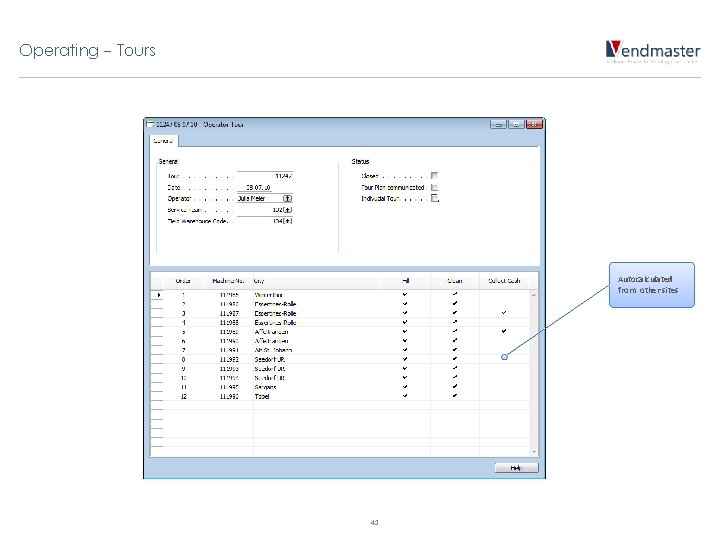
Task: Click the order number 3 cell
Action: [183, 314]
